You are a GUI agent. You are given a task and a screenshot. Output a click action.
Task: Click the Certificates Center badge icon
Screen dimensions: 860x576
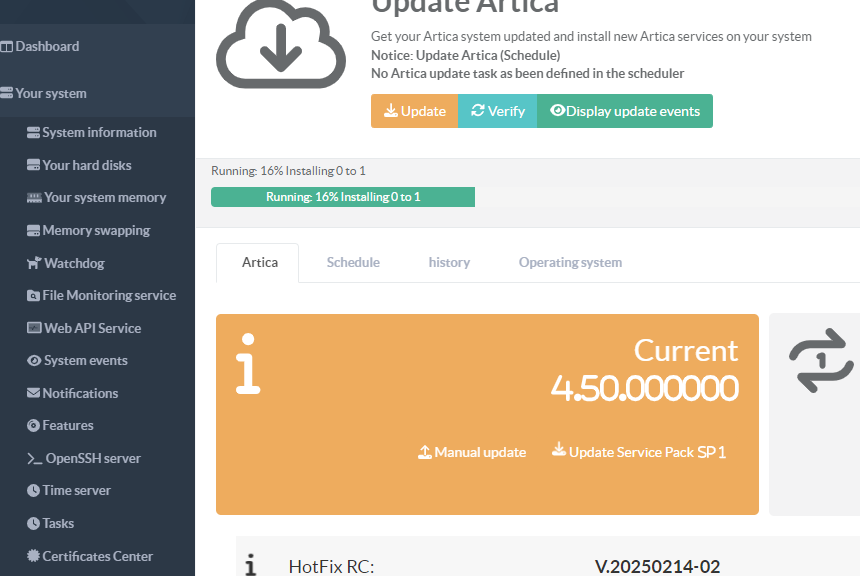34,556
